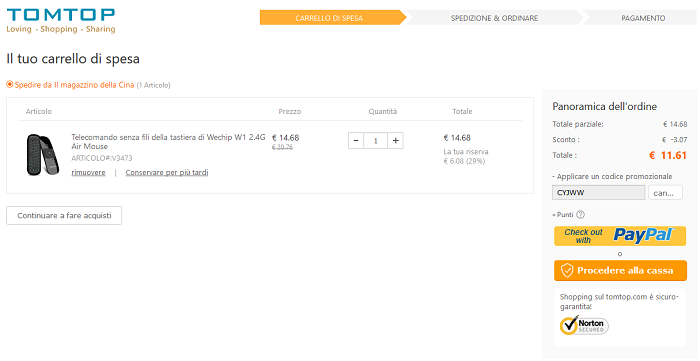Screen dimensions: 700x361
Task: Select the Spedizione & Ordinare step
Action: coord(494,18)
